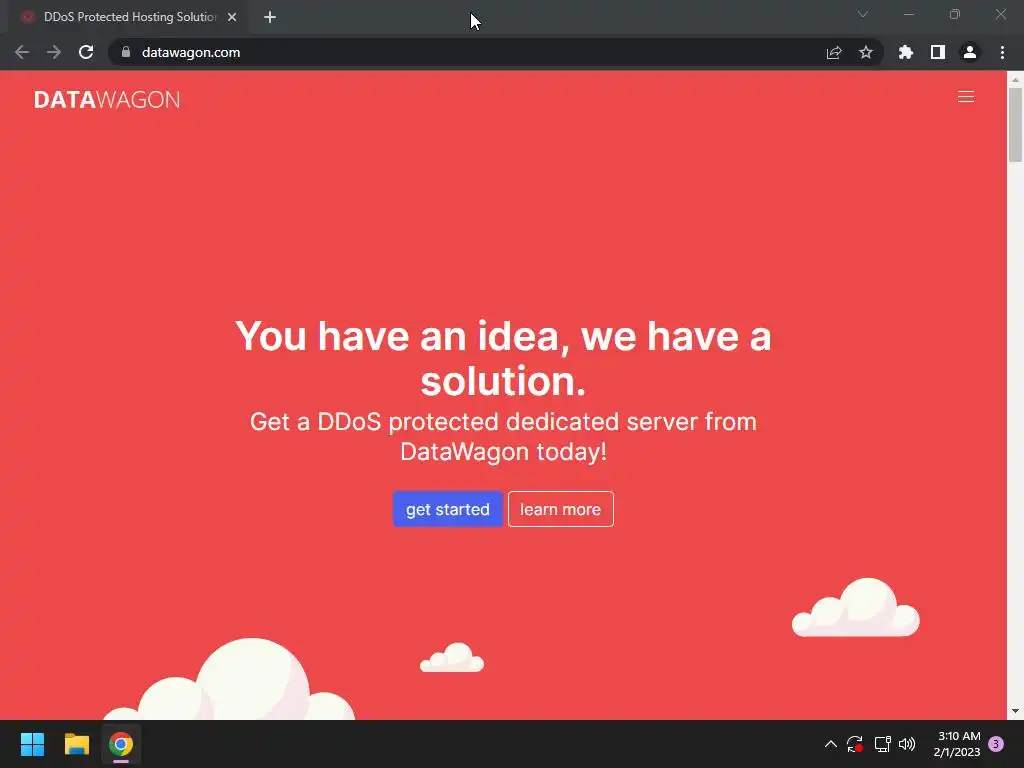The width and height of the screenshot is (1024, 768).
Task: Open a new tab with the plus button
Action: pyautogui.click(x=270, y=17)
